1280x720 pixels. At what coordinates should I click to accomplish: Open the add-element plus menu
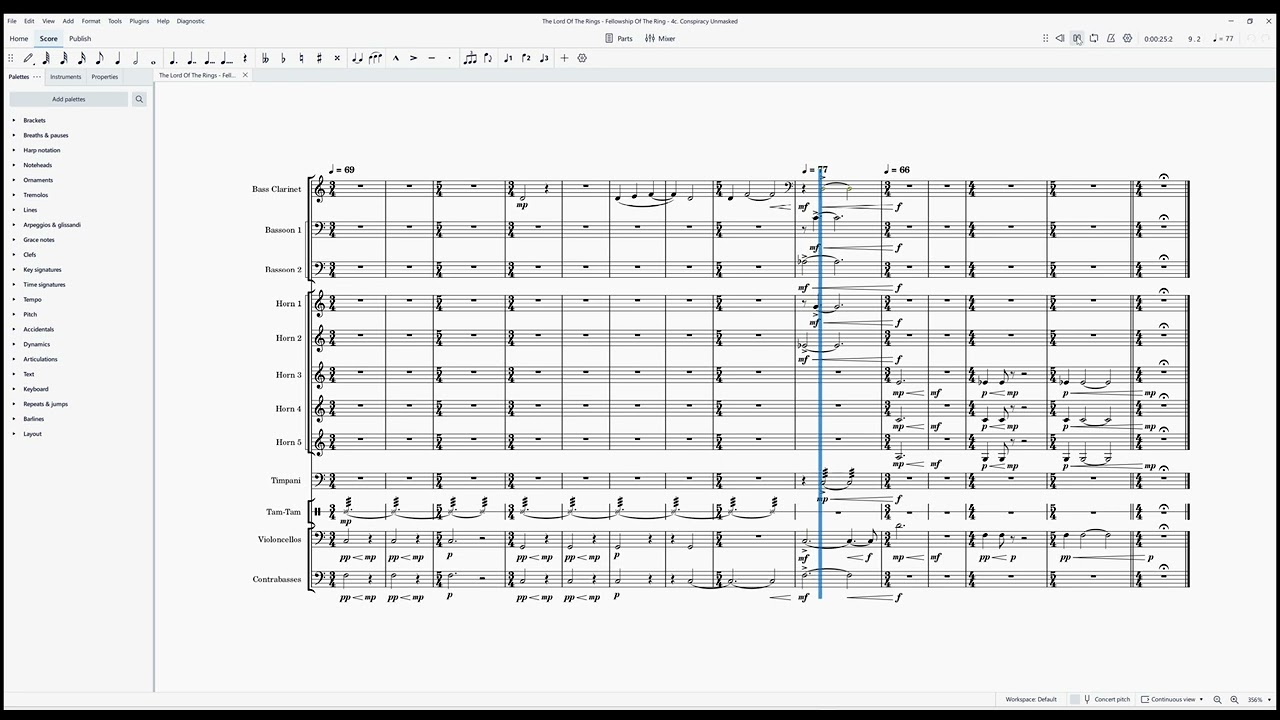pyautogui.click(x=564, y=58)
